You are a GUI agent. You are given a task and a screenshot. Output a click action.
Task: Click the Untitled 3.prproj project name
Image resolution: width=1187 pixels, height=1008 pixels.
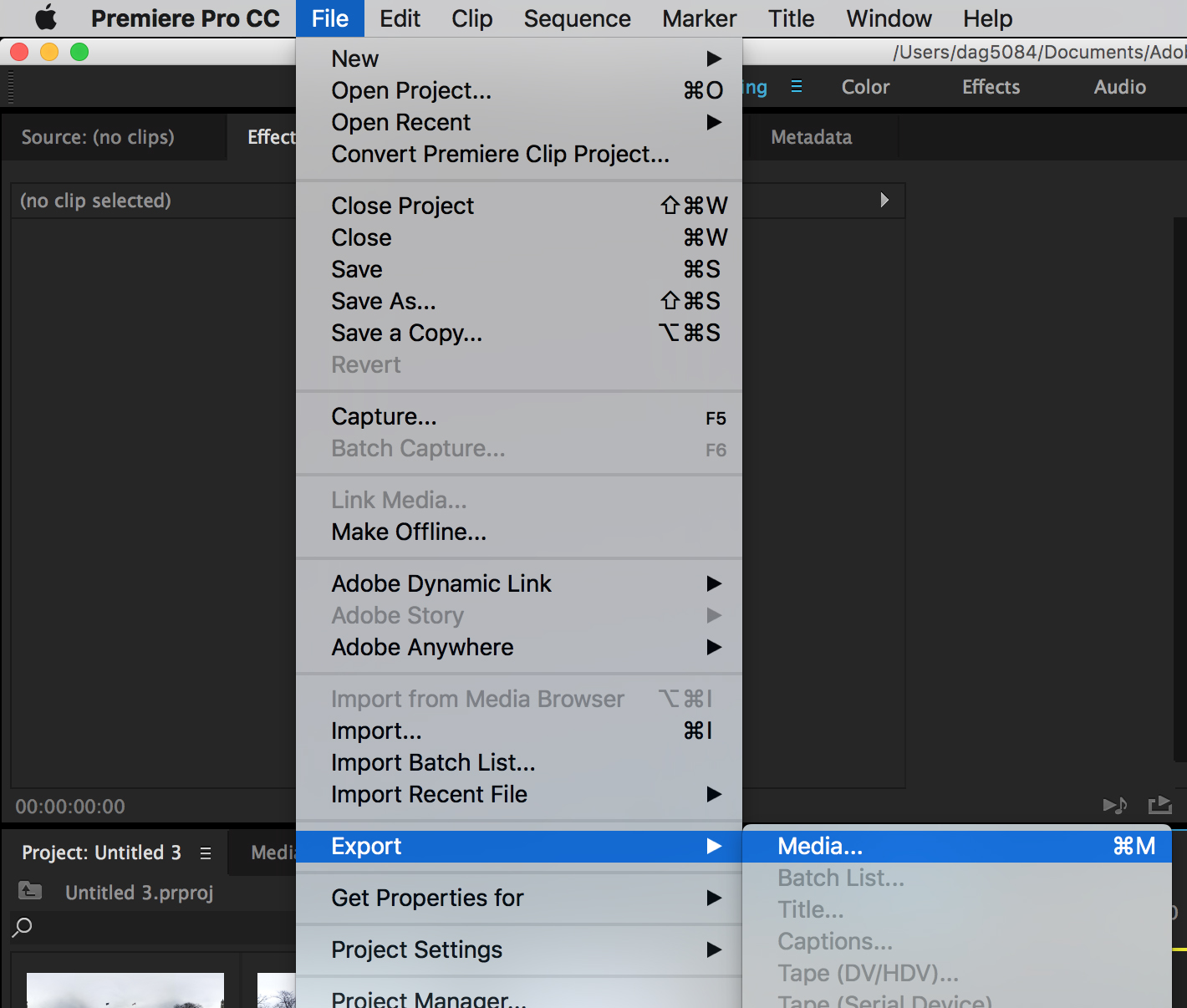point(139,893)
